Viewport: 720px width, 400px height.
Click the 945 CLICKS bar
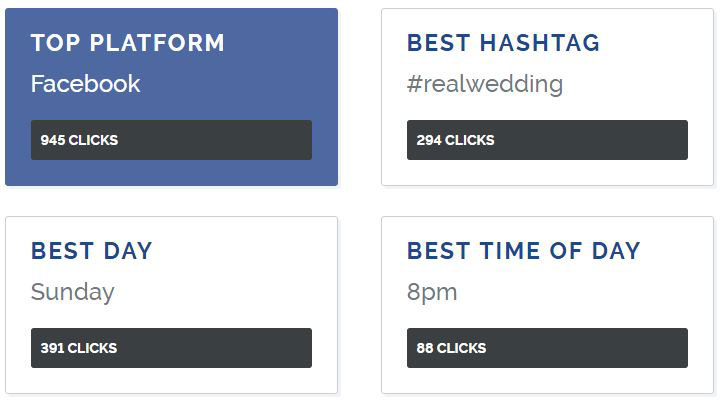pyautogui.click(x=171, y=140)
